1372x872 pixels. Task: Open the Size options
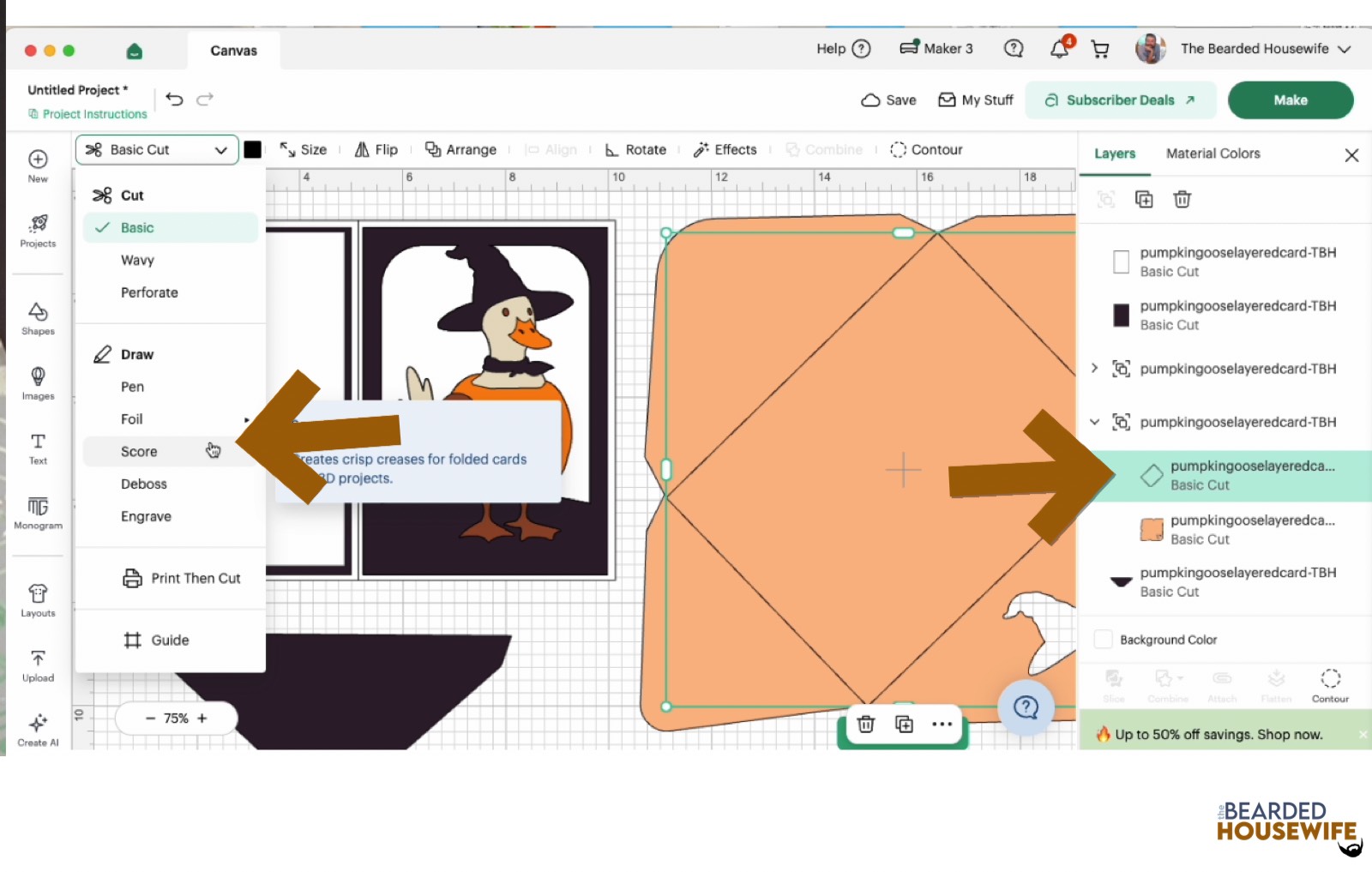[304, 150]
